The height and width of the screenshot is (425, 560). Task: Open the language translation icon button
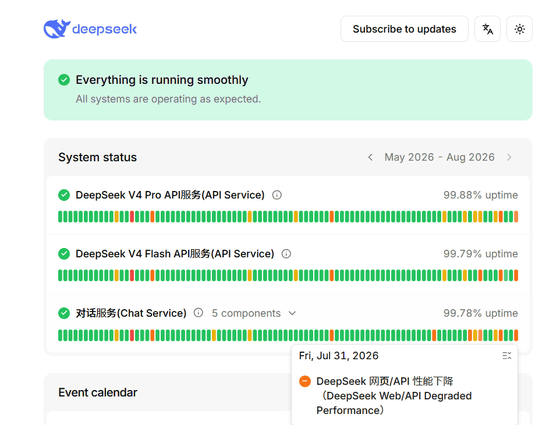pyautogui.click(x=487, y=29)
